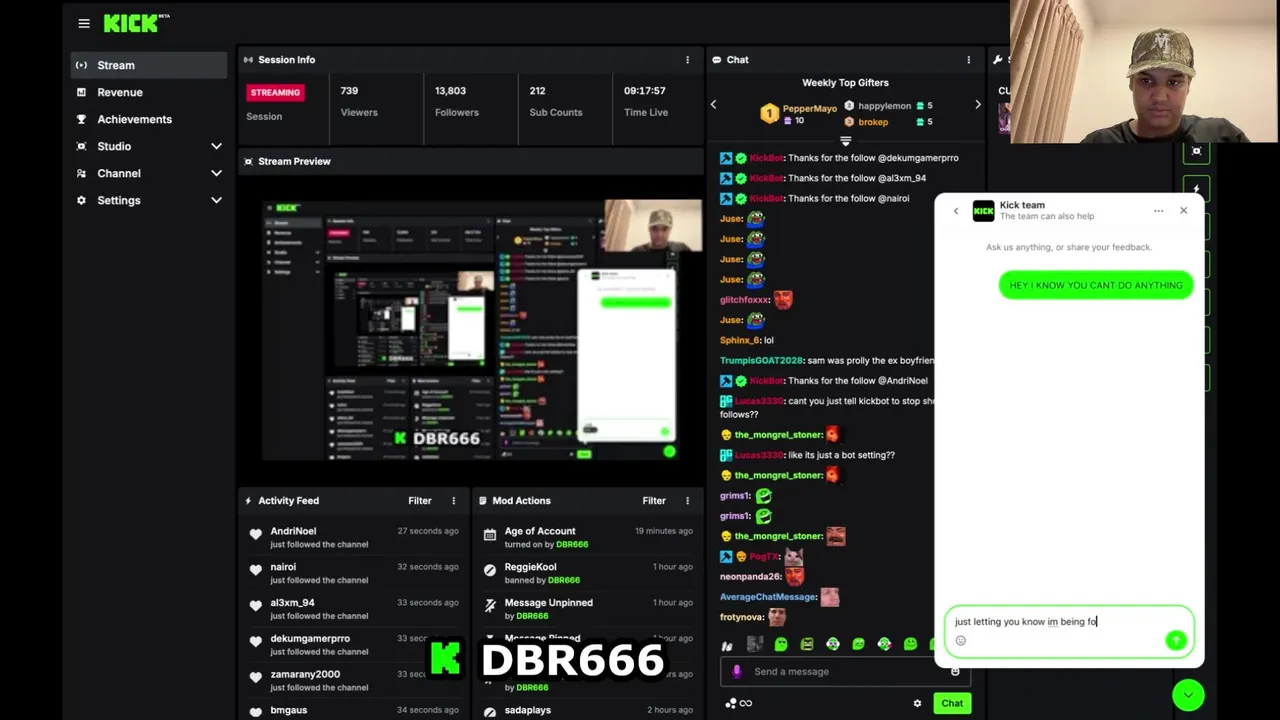
Task: Close the Kick team support window
Action: coord(1183,210)
